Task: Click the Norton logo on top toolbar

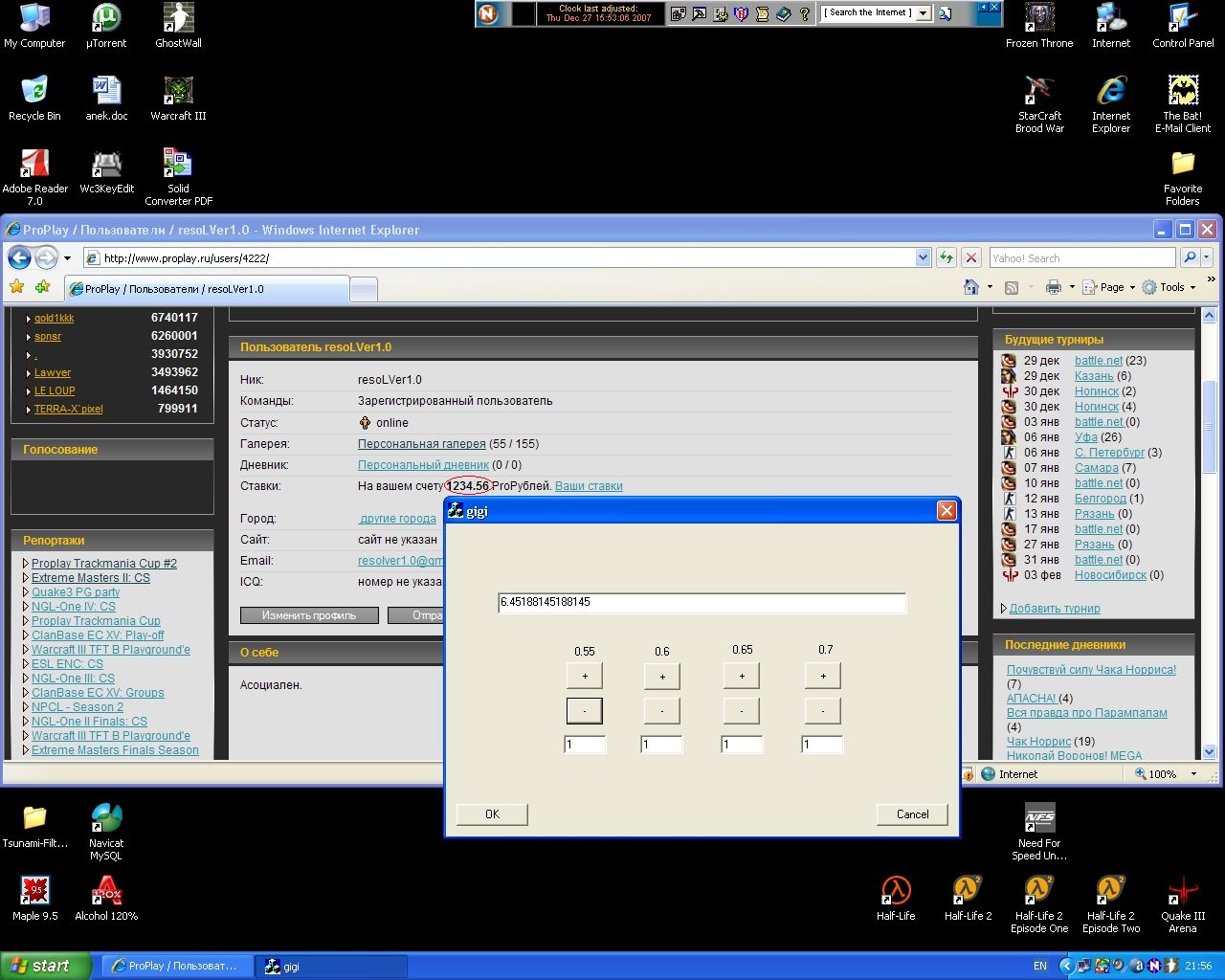Action: (x=488, y=13)
